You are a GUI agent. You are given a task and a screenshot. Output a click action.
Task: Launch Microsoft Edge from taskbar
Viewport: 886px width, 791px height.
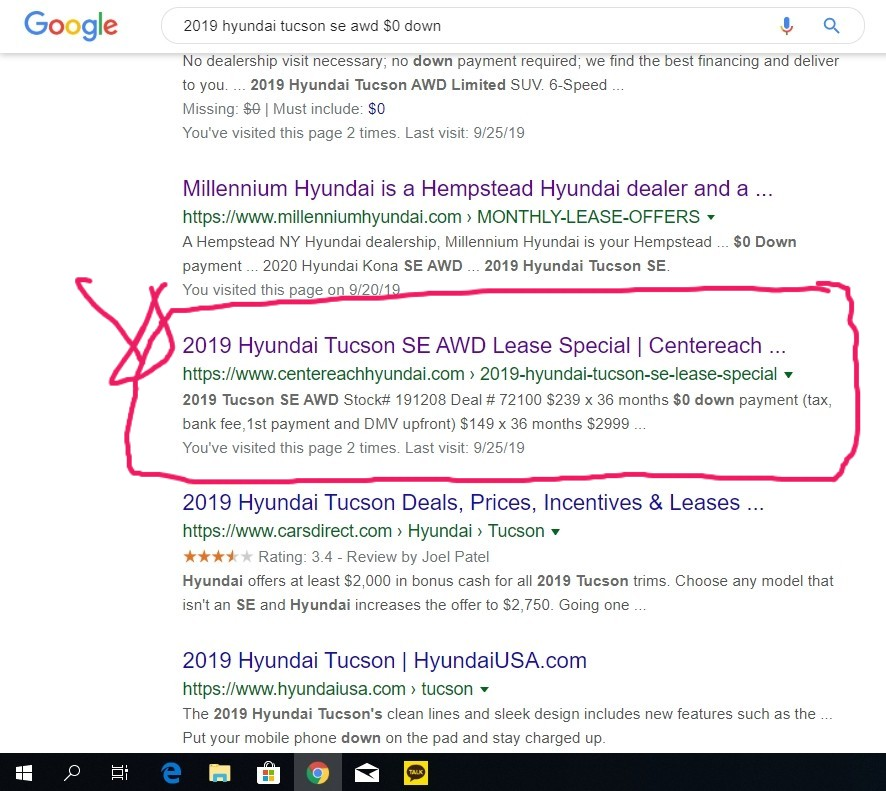point(171,772)
